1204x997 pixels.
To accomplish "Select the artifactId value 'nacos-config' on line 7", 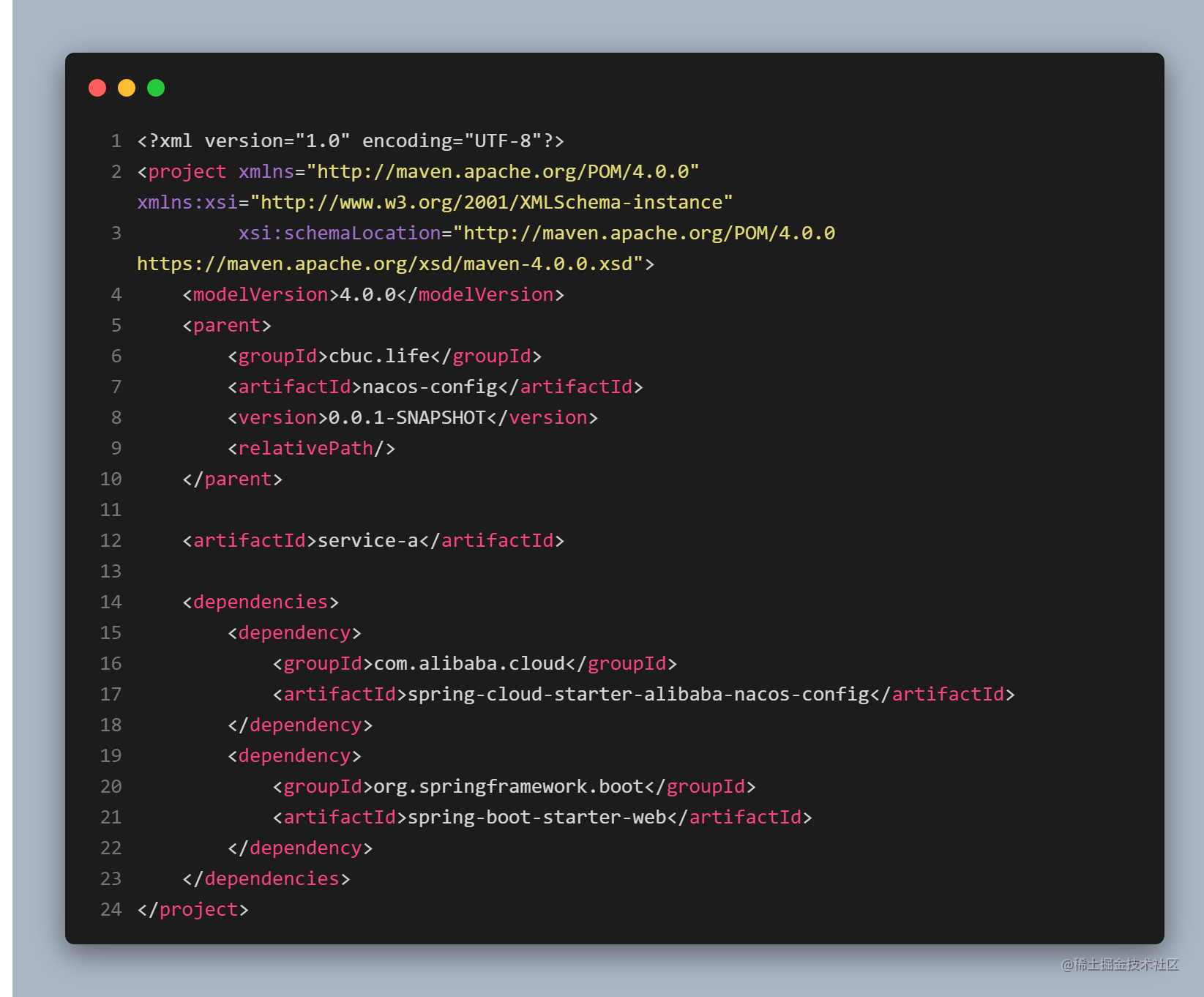I will pyautogui.click(x=430, y=387).
